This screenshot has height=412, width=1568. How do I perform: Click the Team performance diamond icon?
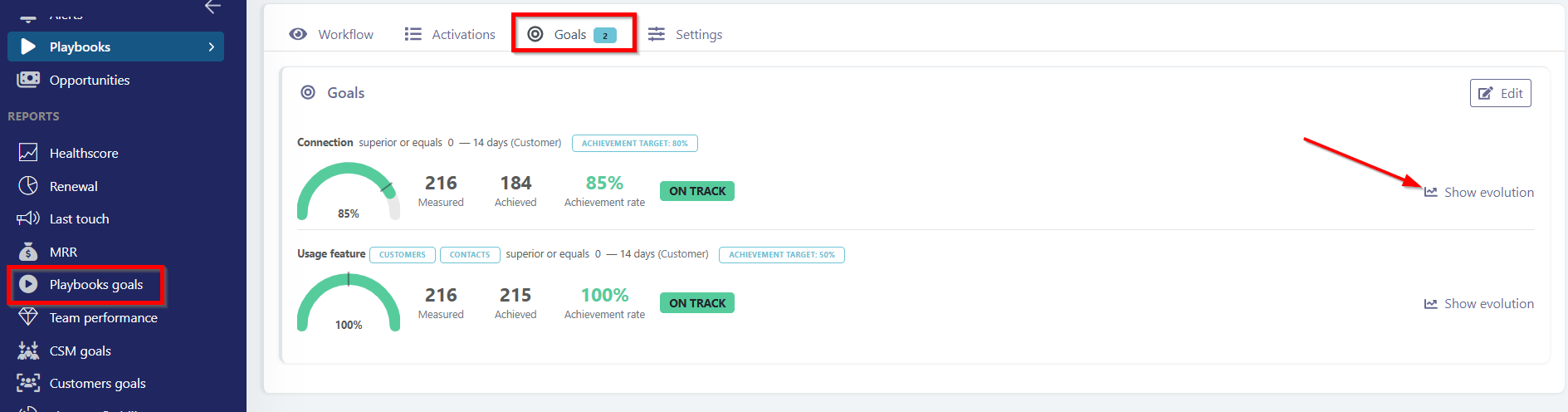click(x=28, y=317)
